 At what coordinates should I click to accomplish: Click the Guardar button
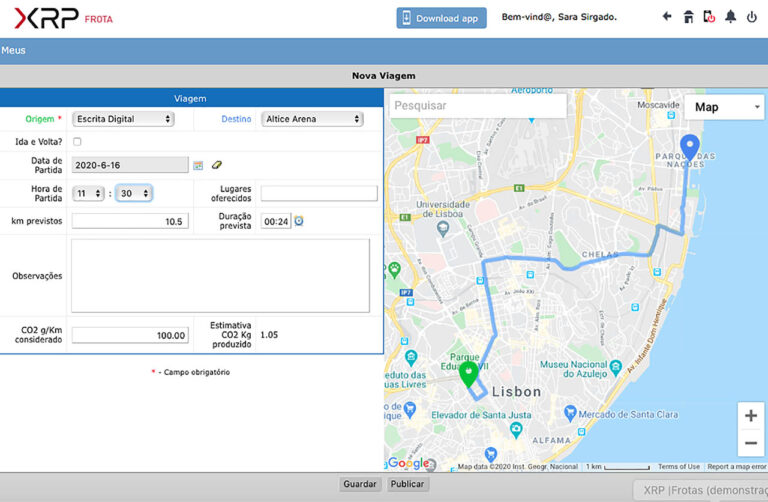click(360, 484)
